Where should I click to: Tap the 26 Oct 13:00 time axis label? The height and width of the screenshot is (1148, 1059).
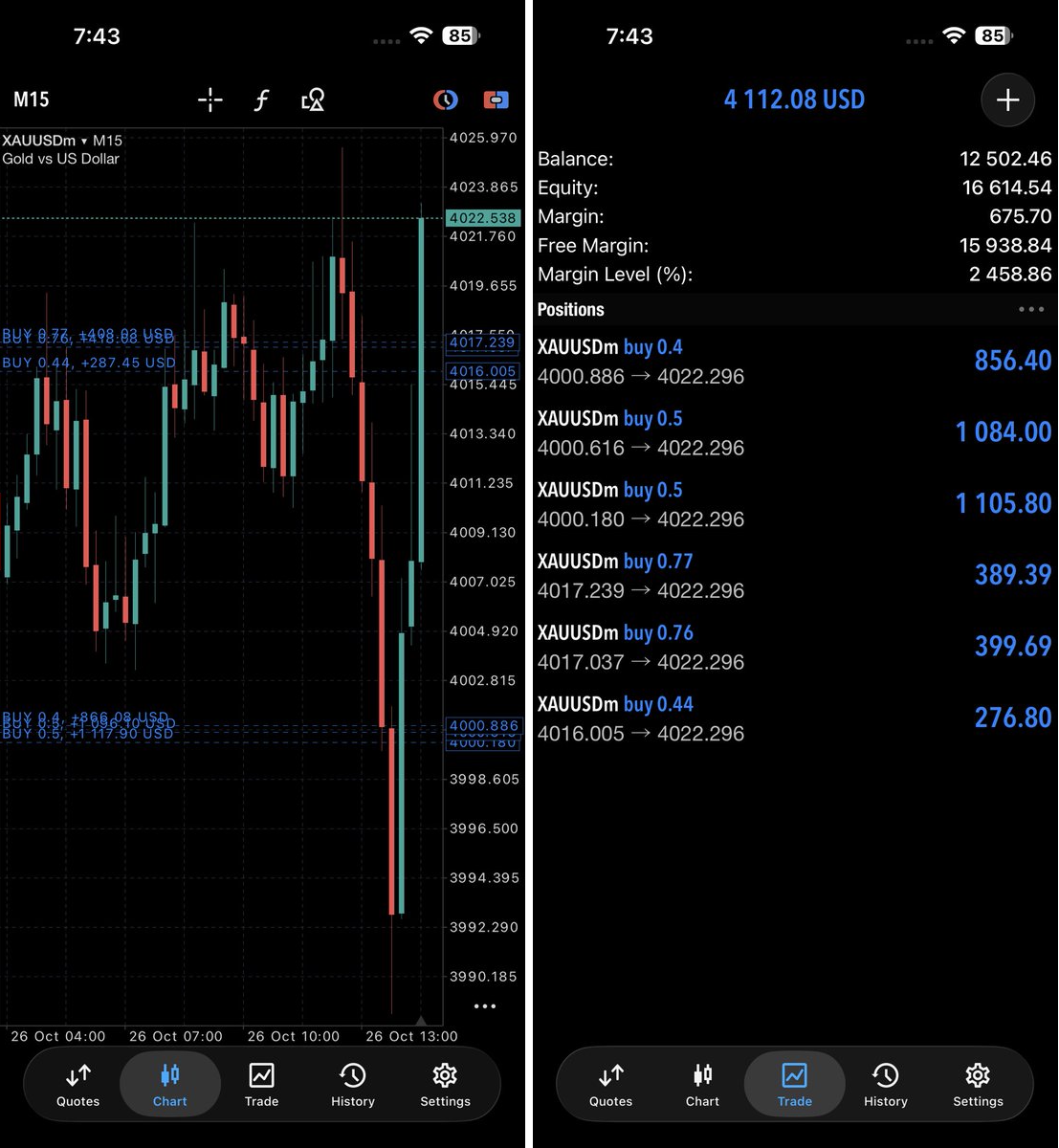(411, 1036)
